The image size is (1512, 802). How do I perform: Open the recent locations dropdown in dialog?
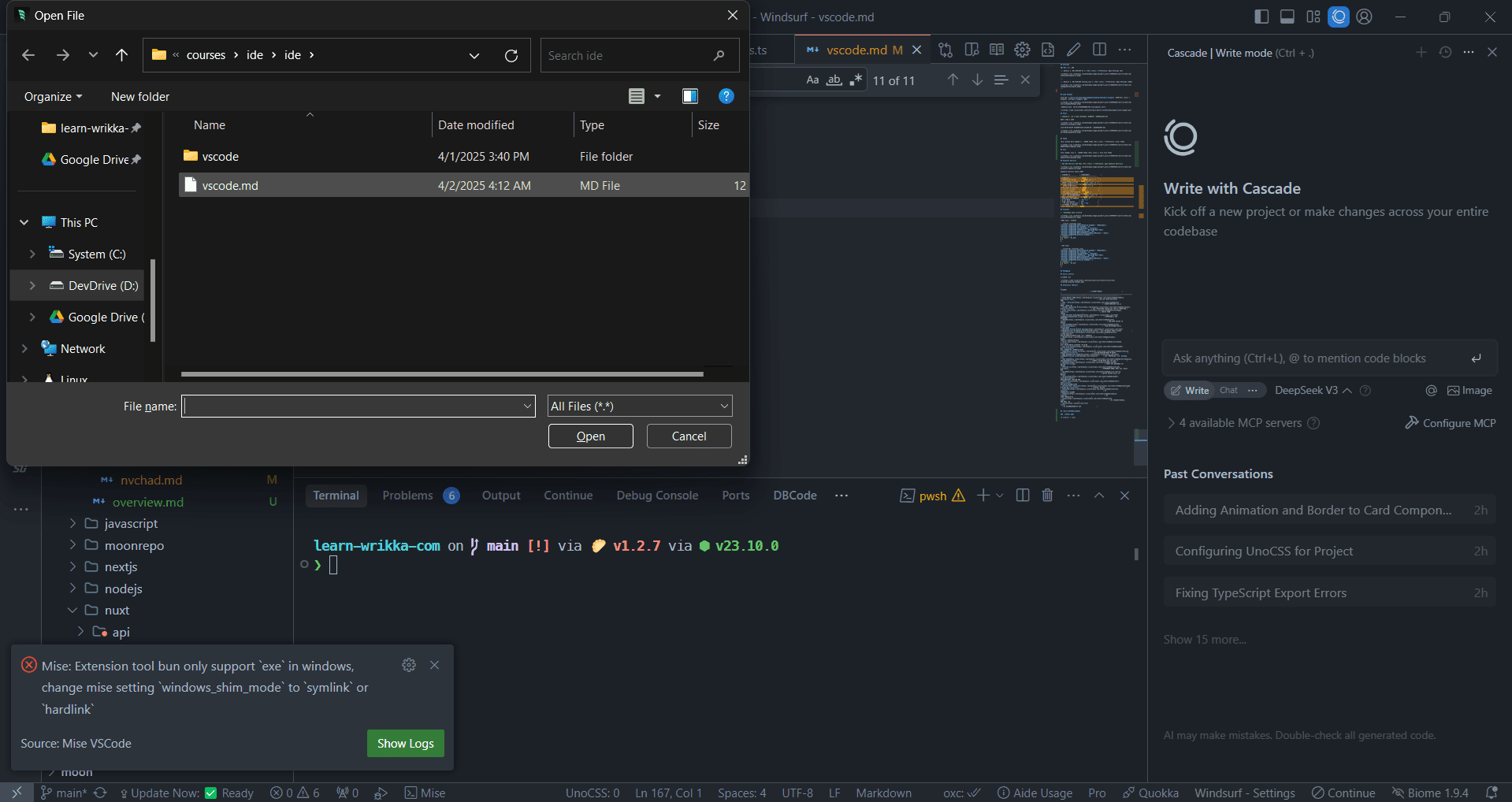coord(93,55)
